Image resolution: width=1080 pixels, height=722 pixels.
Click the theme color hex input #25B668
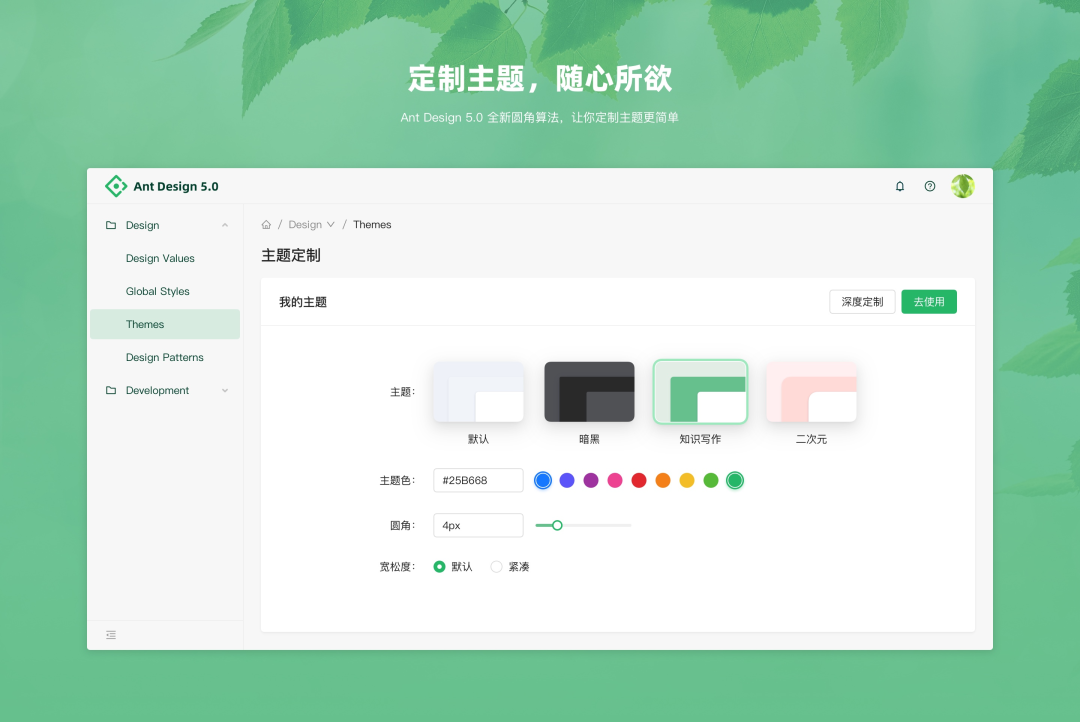[x=478, y=480]
